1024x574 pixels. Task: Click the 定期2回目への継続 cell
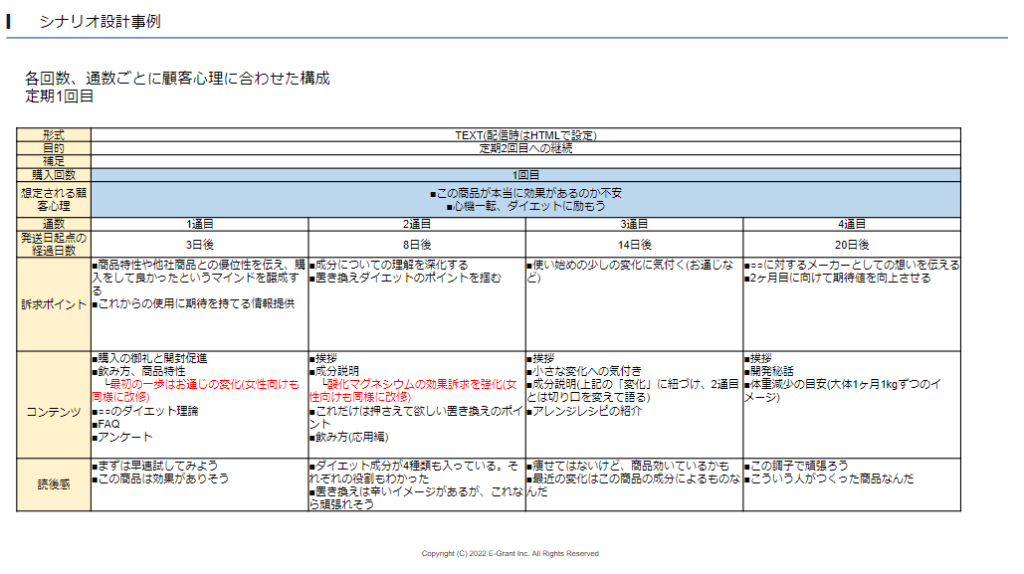pos(525,148)
